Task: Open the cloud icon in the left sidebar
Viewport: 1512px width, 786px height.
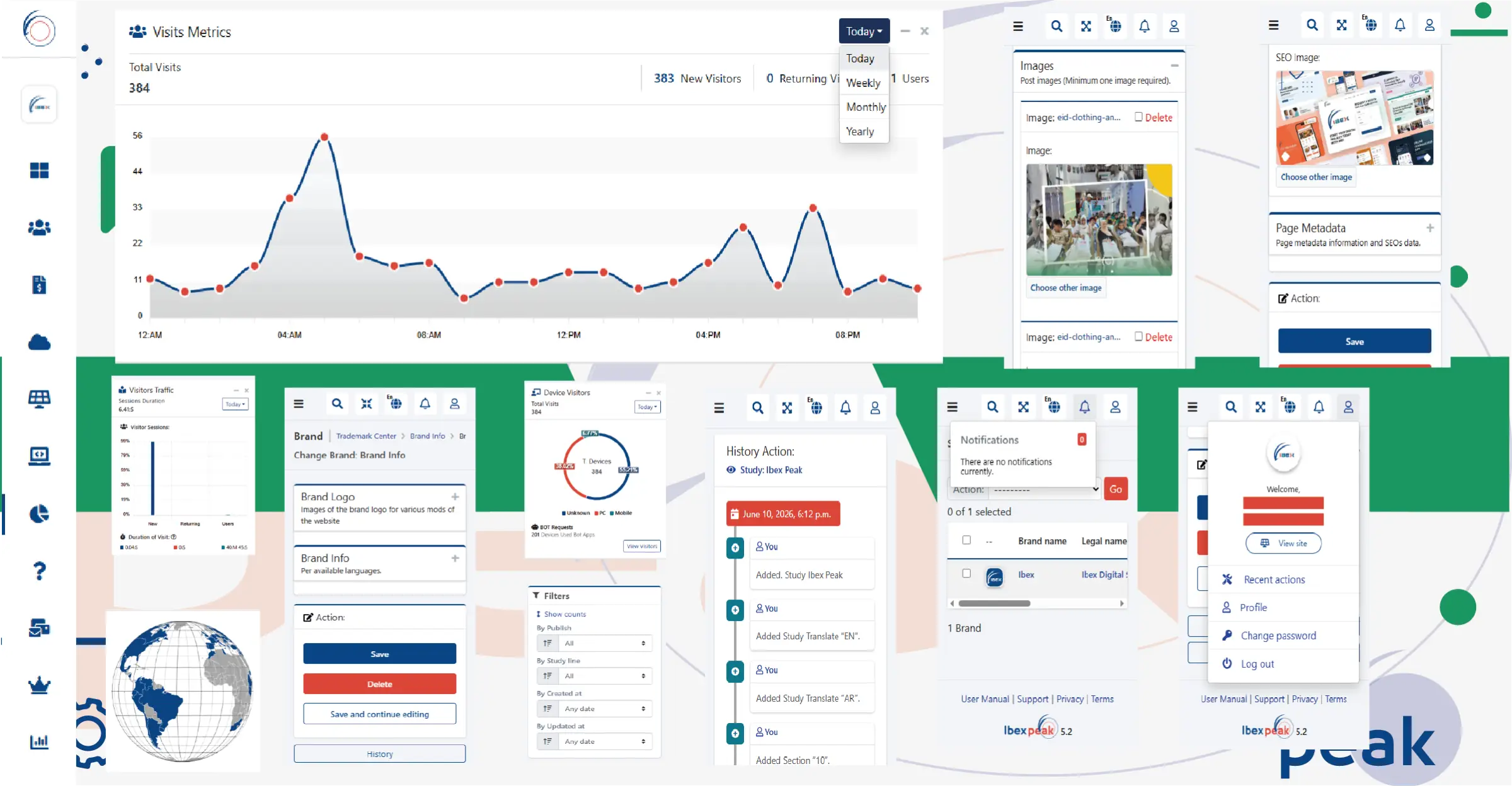Action: [x=39, y=342]
